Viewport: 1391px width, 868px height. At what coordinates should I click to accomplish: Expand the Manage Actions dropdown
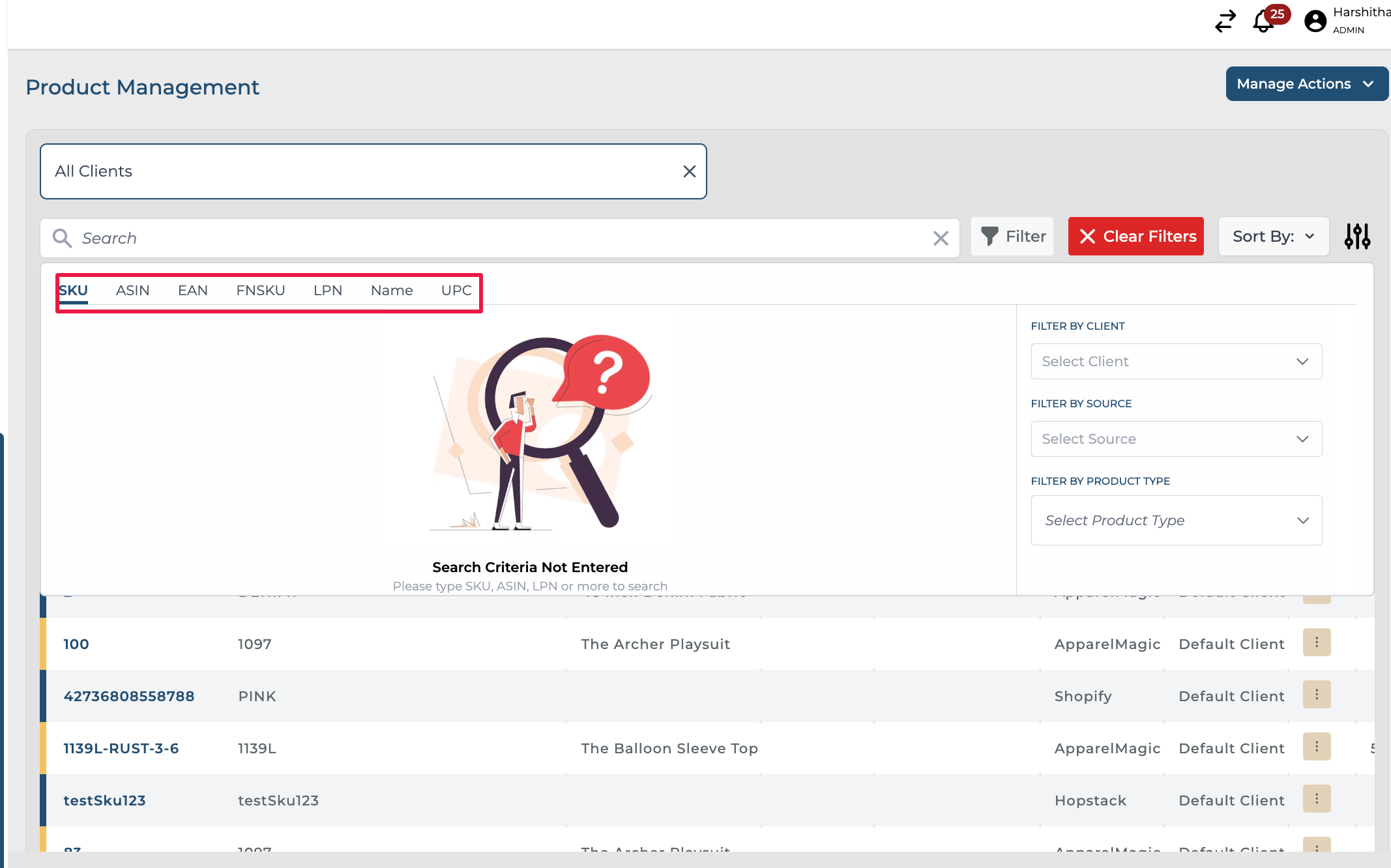point(1306,84)
